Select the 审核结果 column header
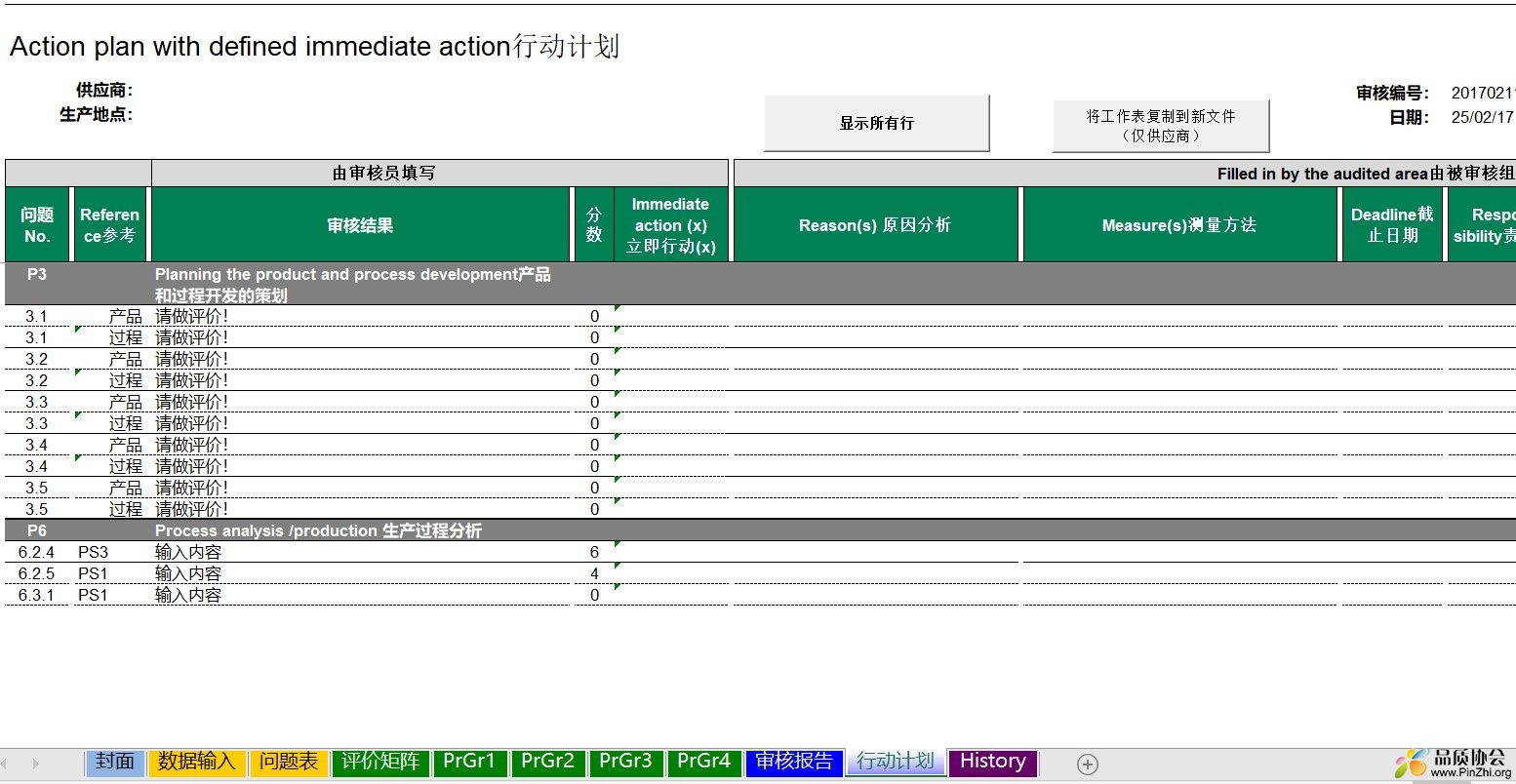Image resolution: width=1516 pixels, height=784 pixels. 360,225
